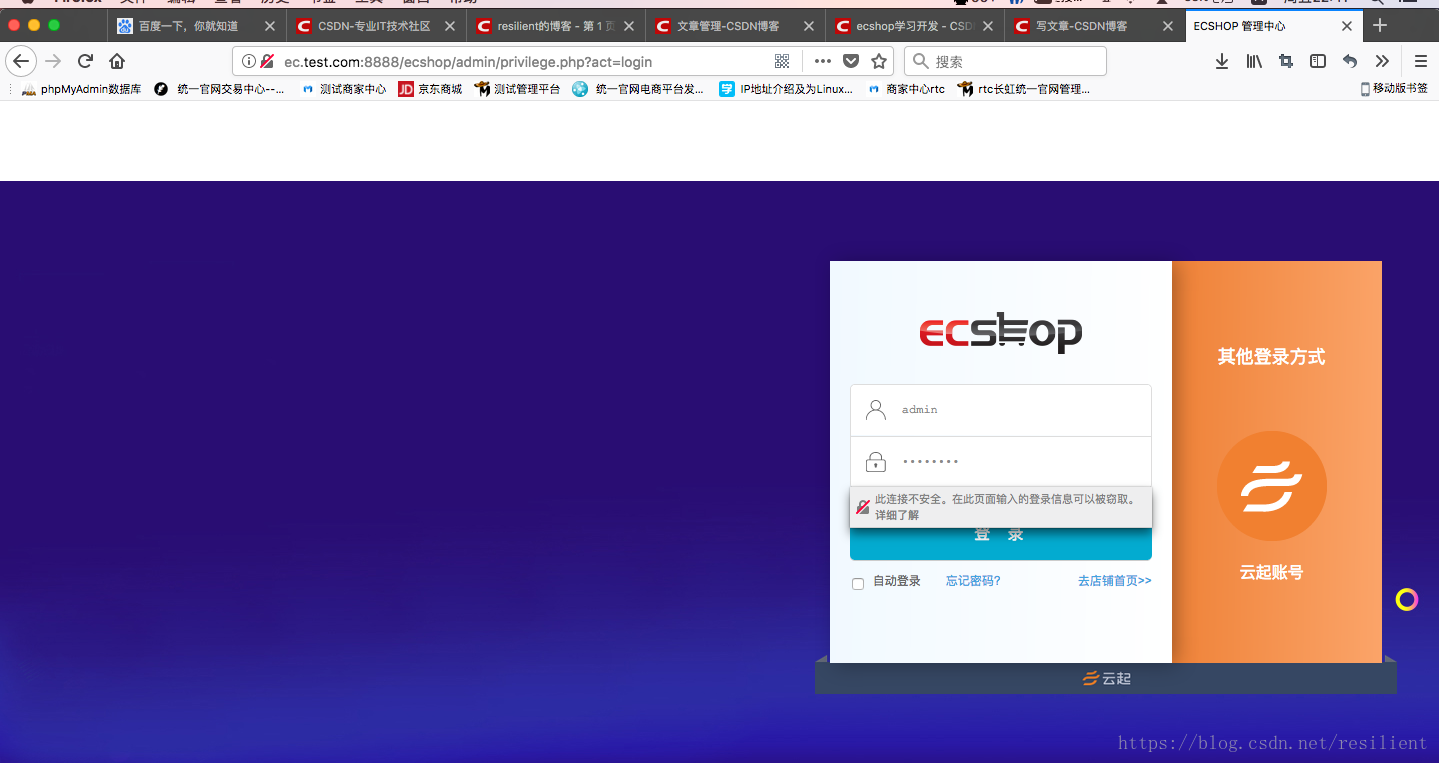
Task: Click the undo arrow toolbar icon
Action: [x=1350, y=61]
